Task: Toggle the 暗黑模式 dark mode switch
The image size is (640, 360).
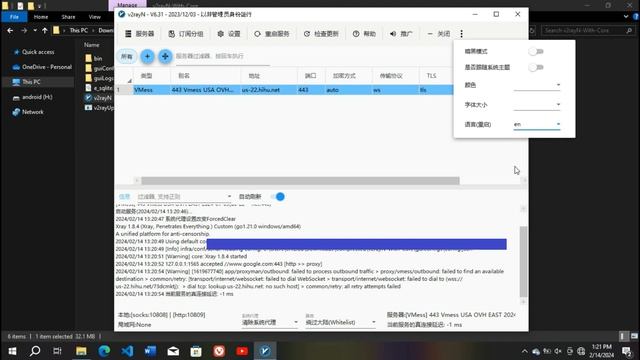Action: pyautogui.click(x=536, y=51)
